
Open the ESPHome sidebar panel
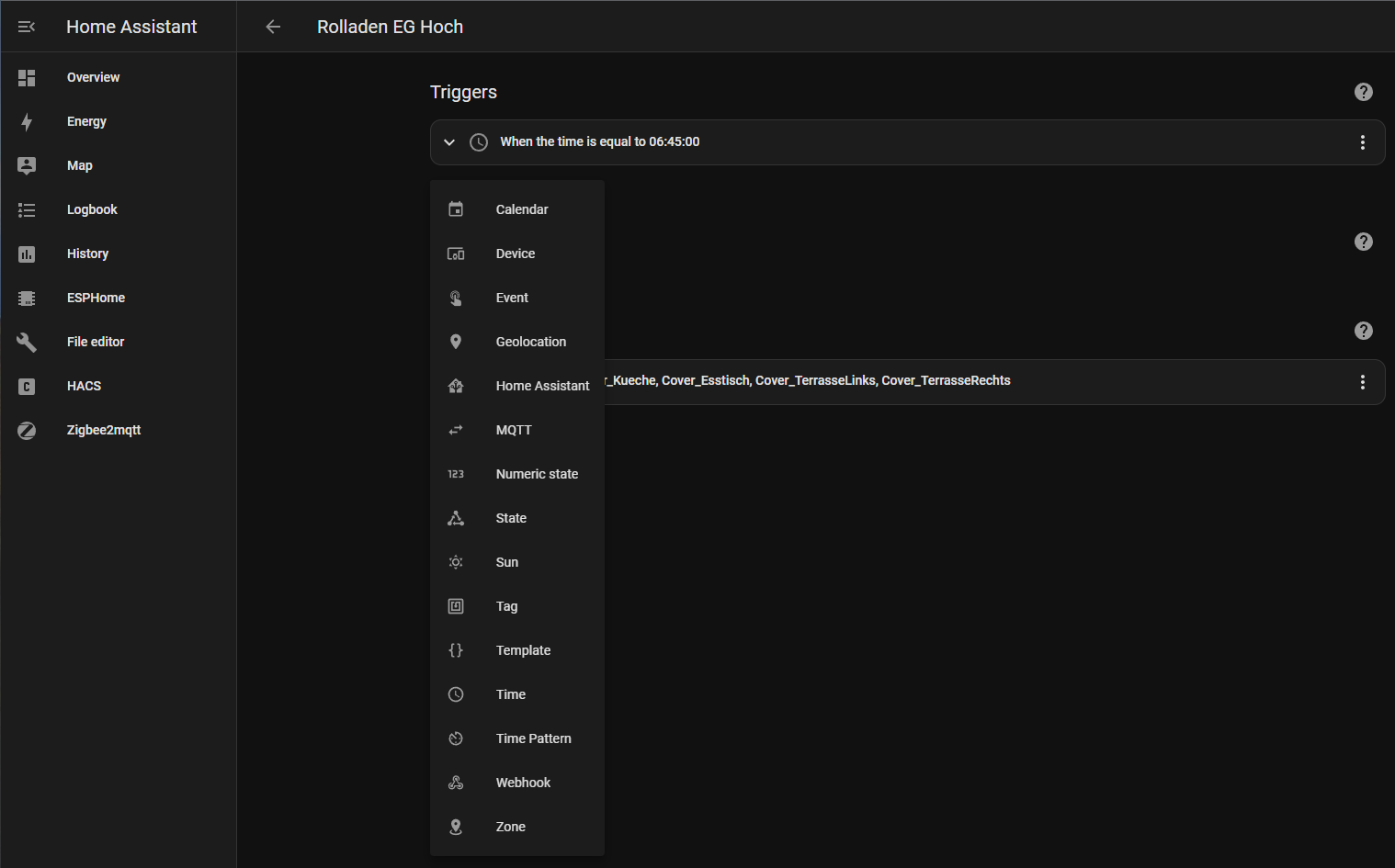(x=96, y=298)
